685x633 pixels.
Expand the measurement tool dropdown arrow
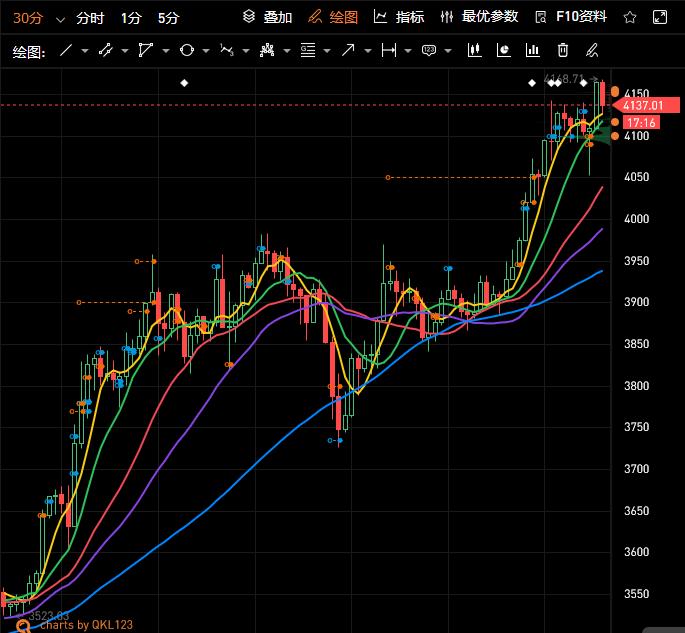click(x=408, y=50)
